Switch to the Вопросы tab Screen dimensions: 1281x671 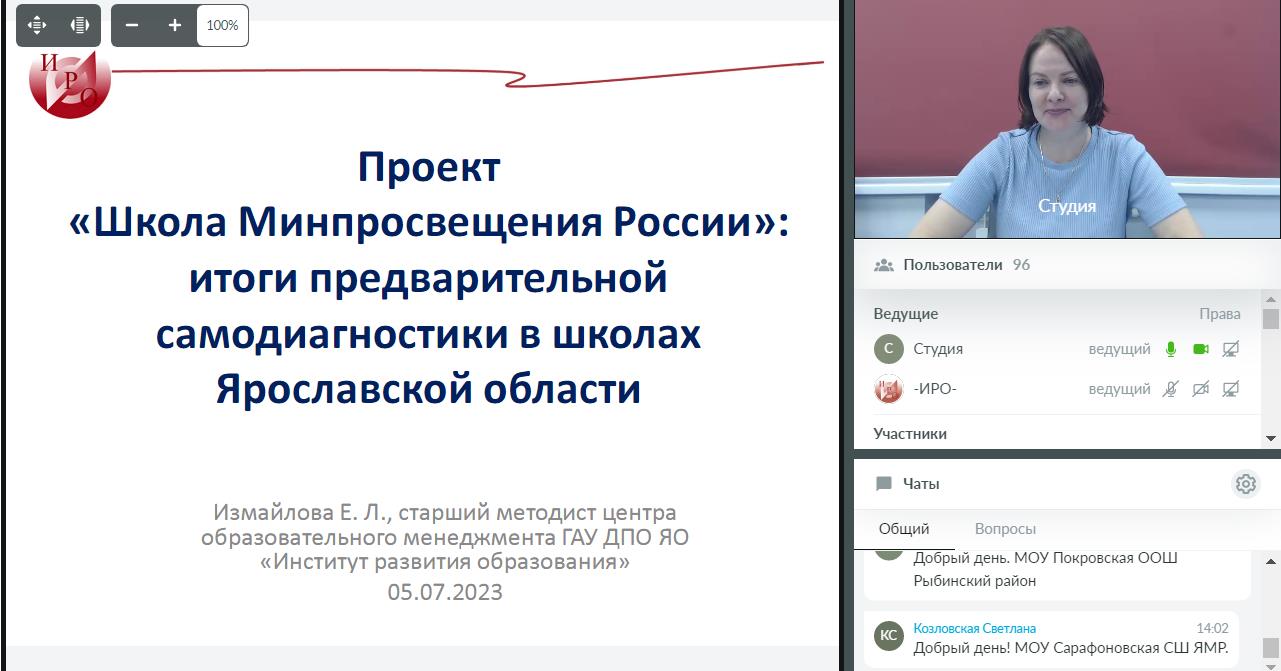point(1005,529)
